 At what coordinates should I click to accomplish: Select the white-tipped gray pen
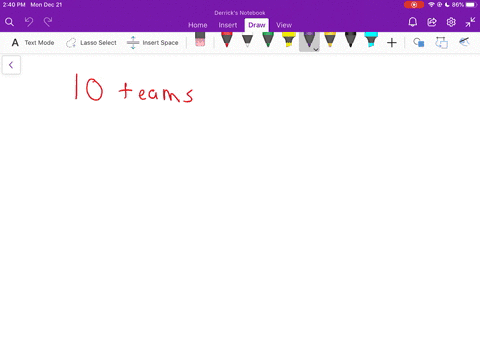click(247, 40)
